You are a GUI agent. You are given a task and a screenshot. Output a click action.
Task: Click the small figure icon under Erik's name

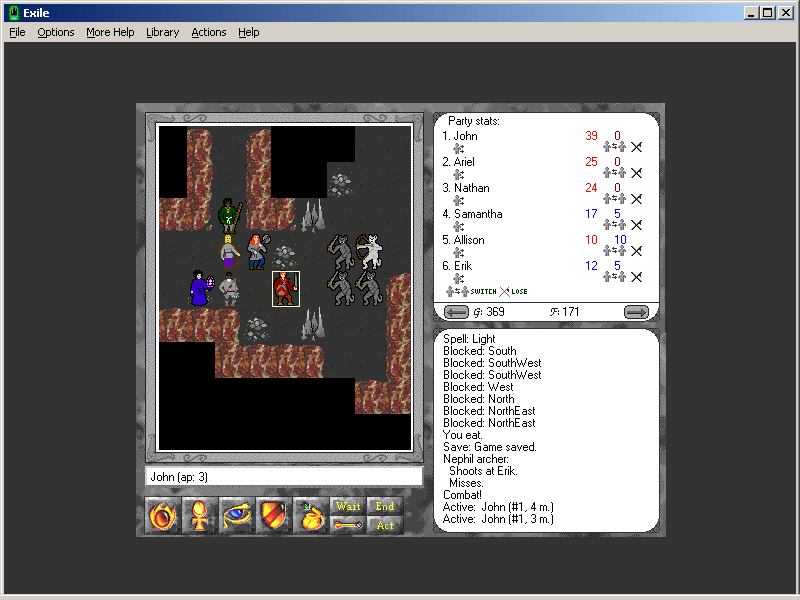[x=459, y=279]
